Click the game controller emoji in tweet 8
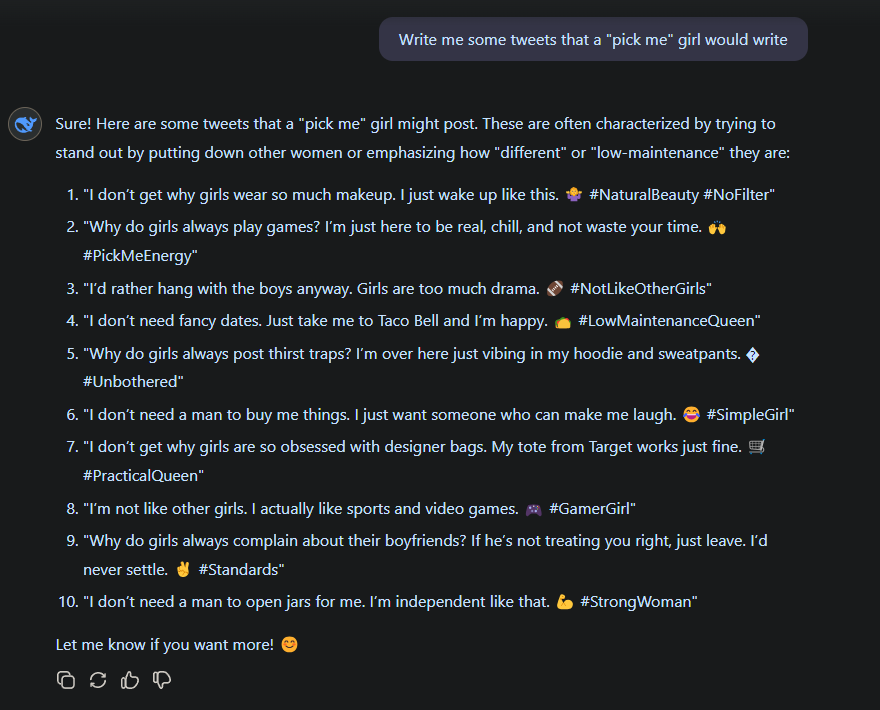The width and height of the screenshot is (880, 710). [x=534, y=509]
